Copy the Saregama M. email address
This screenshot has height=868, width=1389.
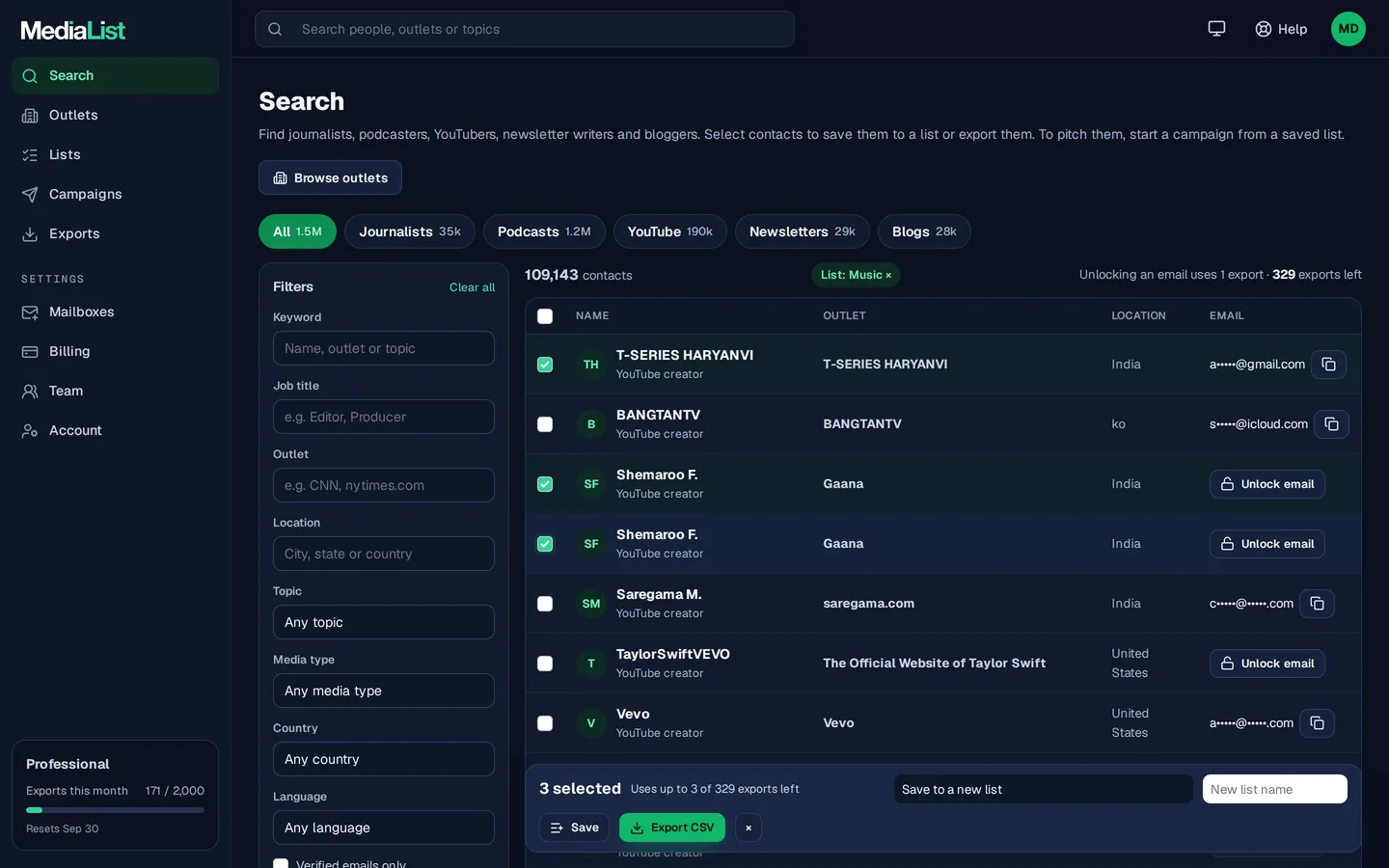tap(1317, 604)
